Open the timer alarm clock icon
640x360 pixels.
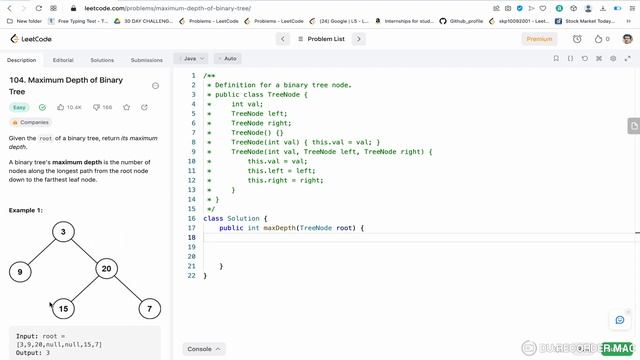(577, 39)
